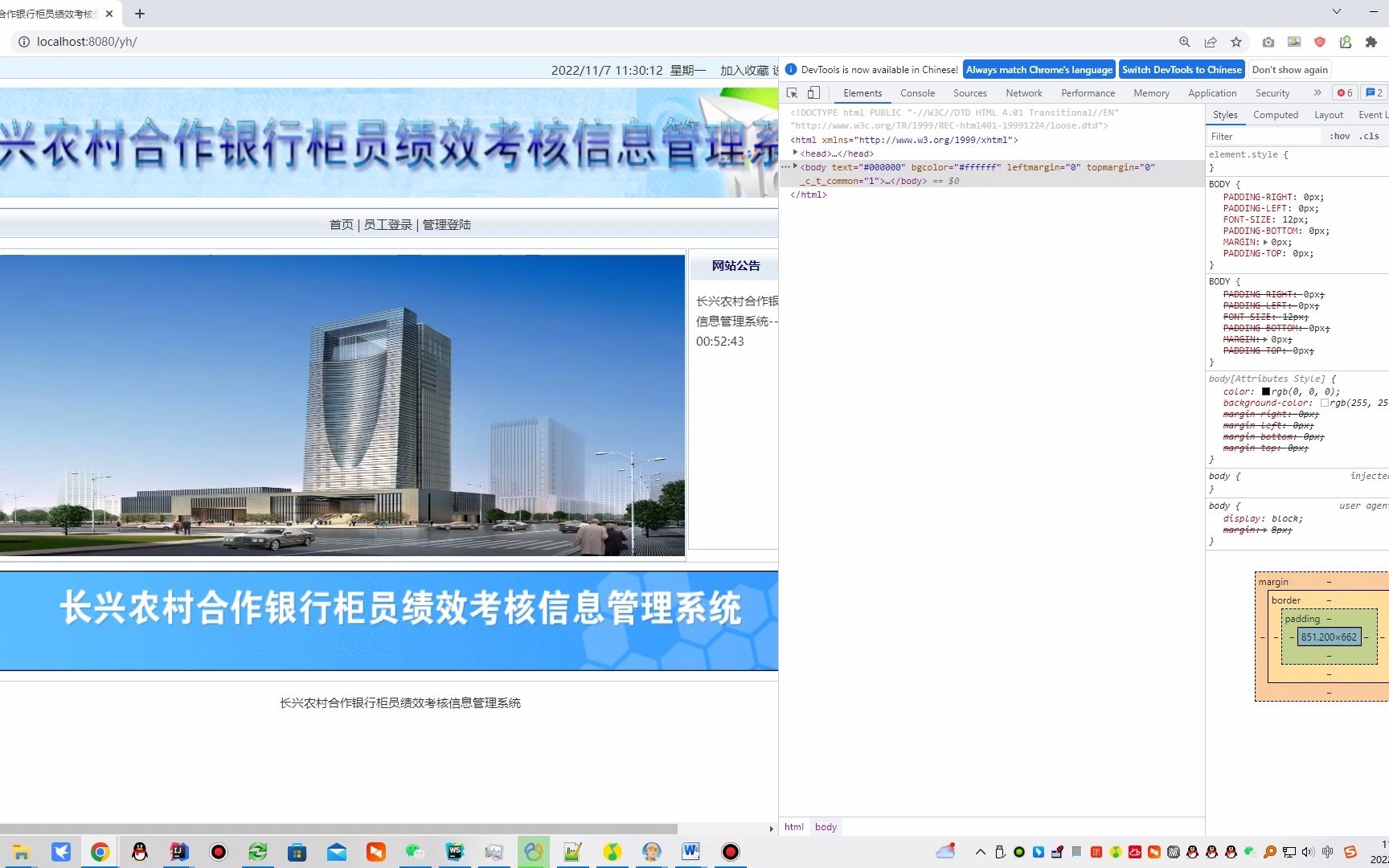Click the 6 errors badge in DevTools
Viewport: 1389px width, 868px height.
1345,92
